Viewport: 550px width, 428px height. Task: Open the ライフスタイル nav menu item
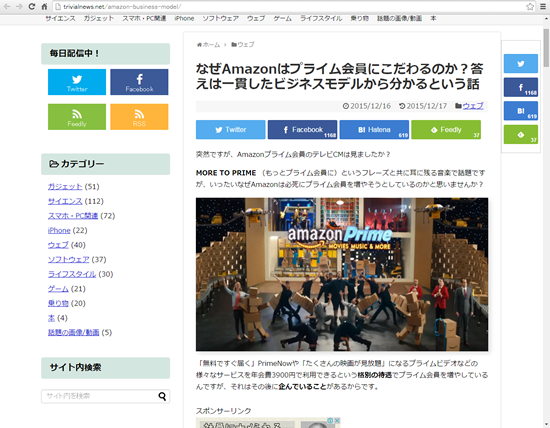[321, 18]
